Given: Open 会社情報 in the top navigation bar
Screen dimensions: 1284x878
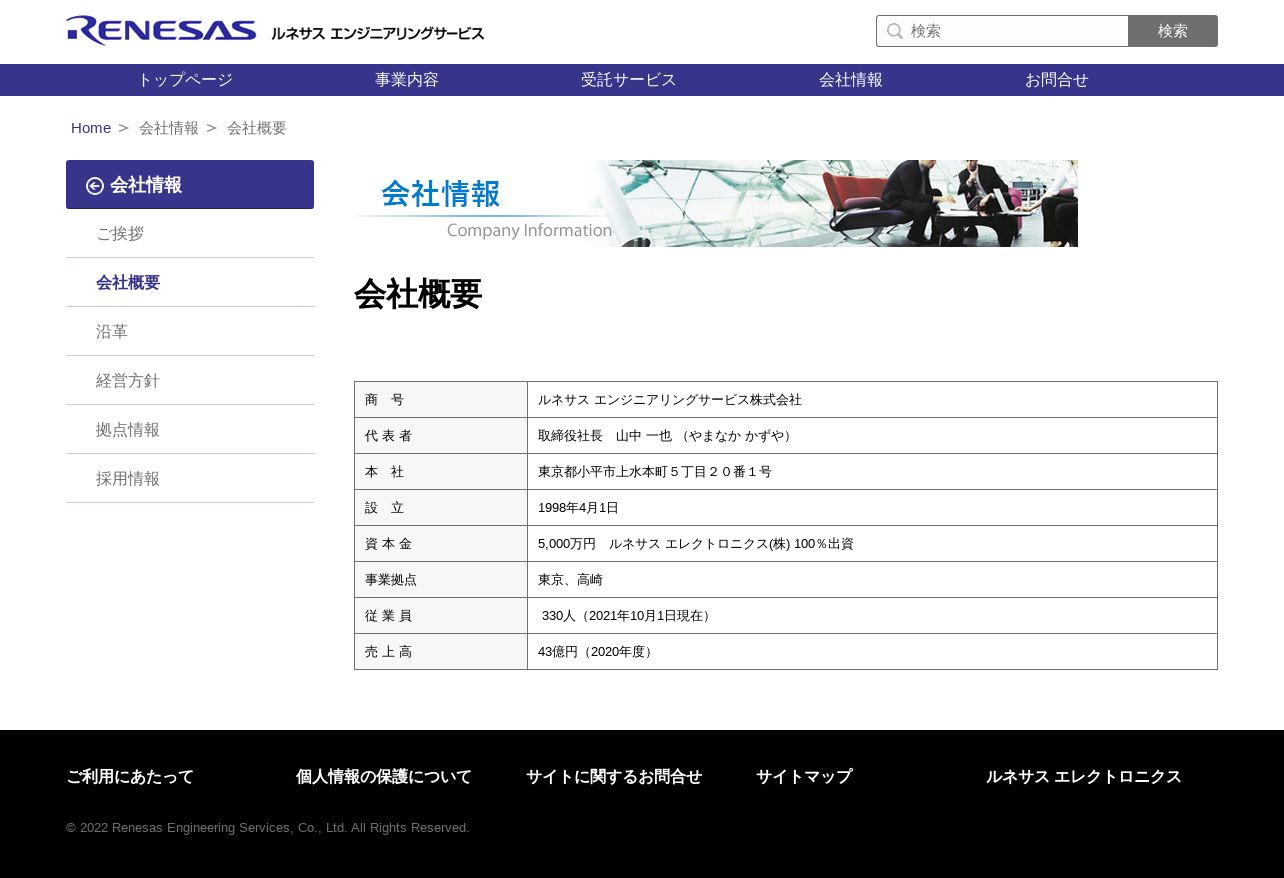Looking at the screenshot, I should (x=851, y=80).
